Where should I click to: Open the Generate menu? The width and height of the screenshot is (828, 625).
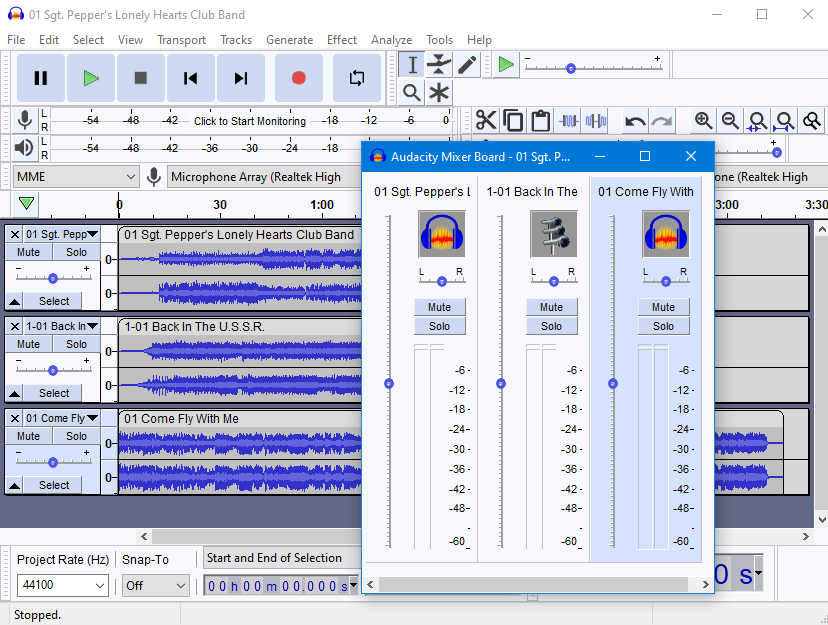click(x=289, y=40)
